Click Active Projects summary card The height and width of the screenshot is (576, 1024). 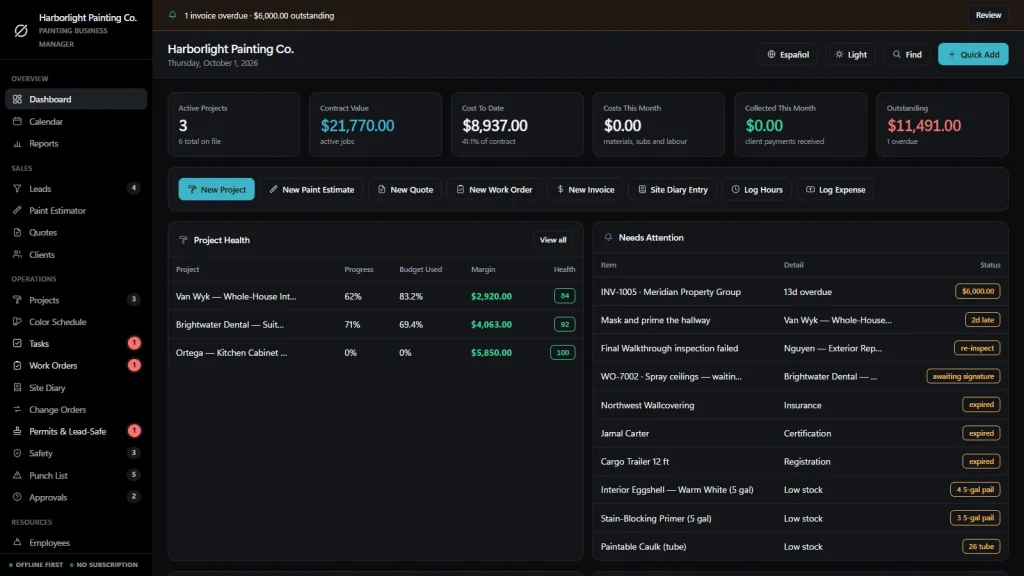click(x=233, y=124)
